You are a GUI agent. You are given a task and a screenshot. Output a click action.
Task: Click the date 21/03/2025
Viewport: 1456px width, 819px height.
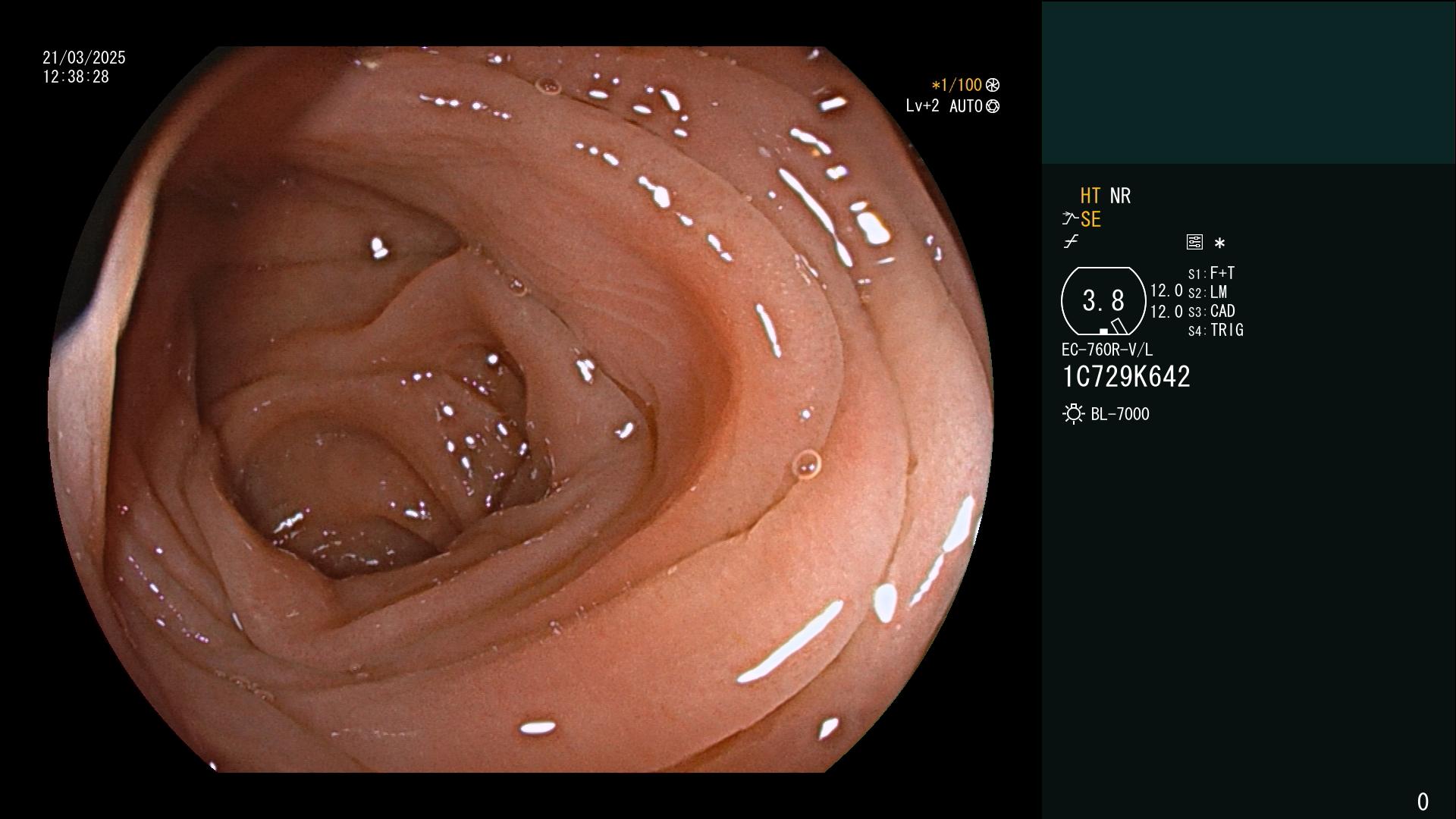[84, 58]
